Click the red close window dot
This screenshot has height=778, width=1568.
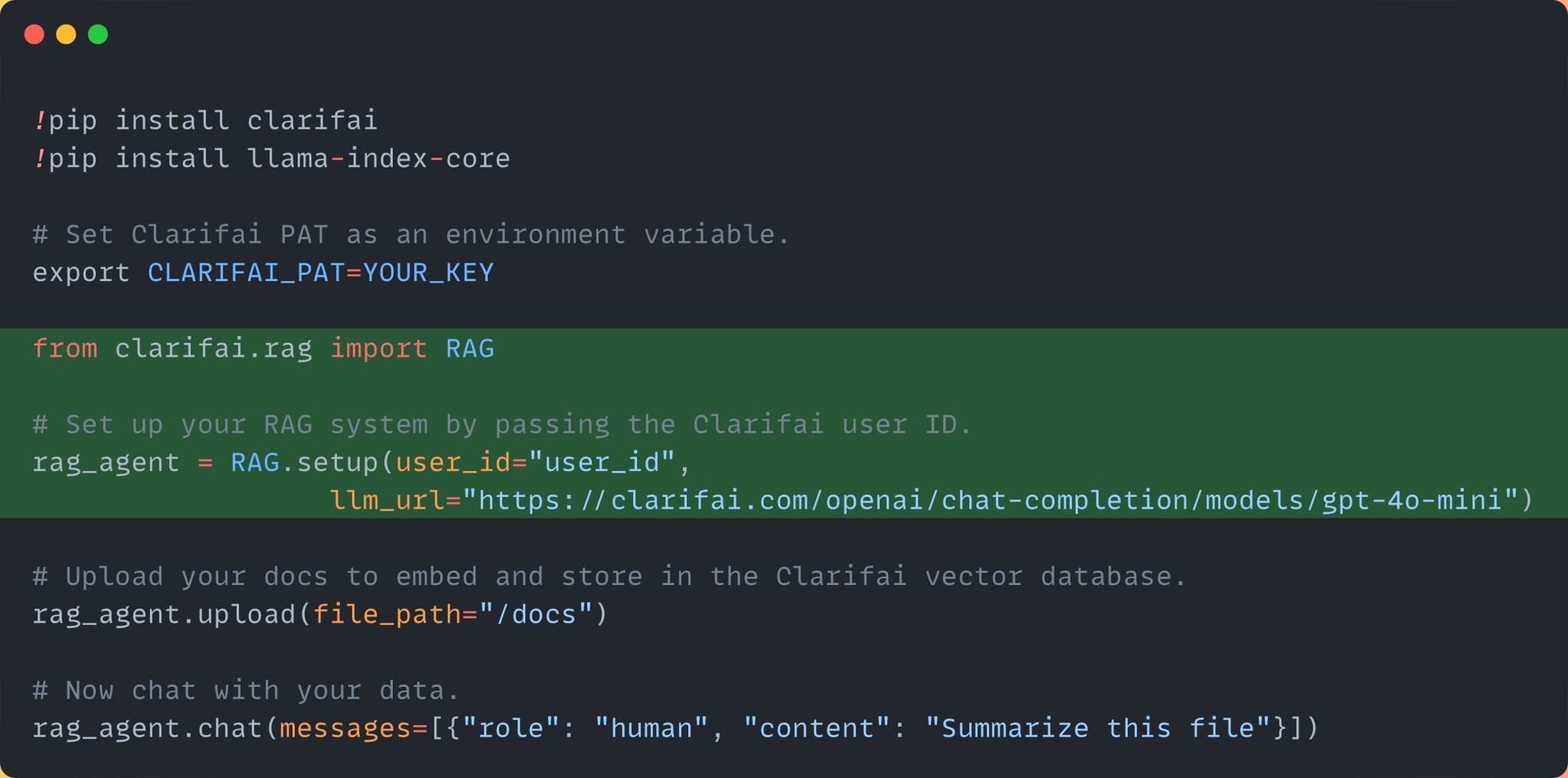tap(34, 34)
